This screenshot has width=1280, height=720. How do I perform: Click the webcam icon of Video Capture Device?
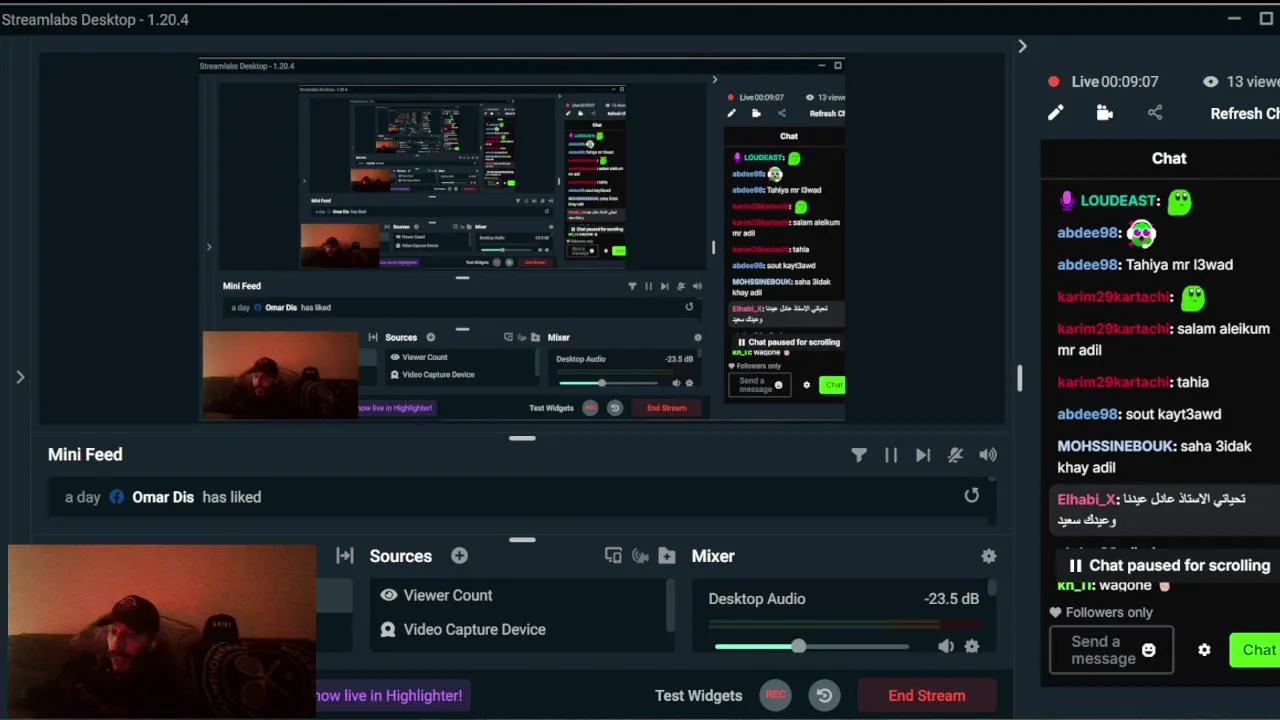[388, 630]
